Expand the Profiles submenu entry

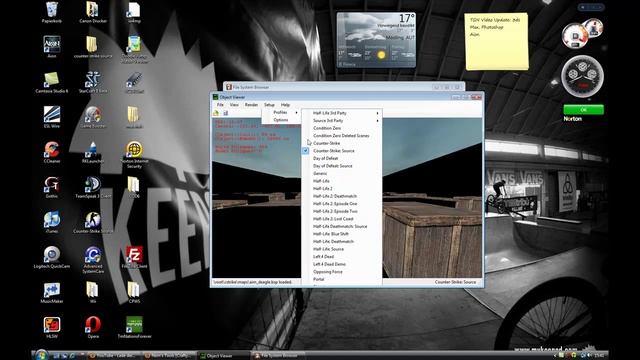point(281,112)
